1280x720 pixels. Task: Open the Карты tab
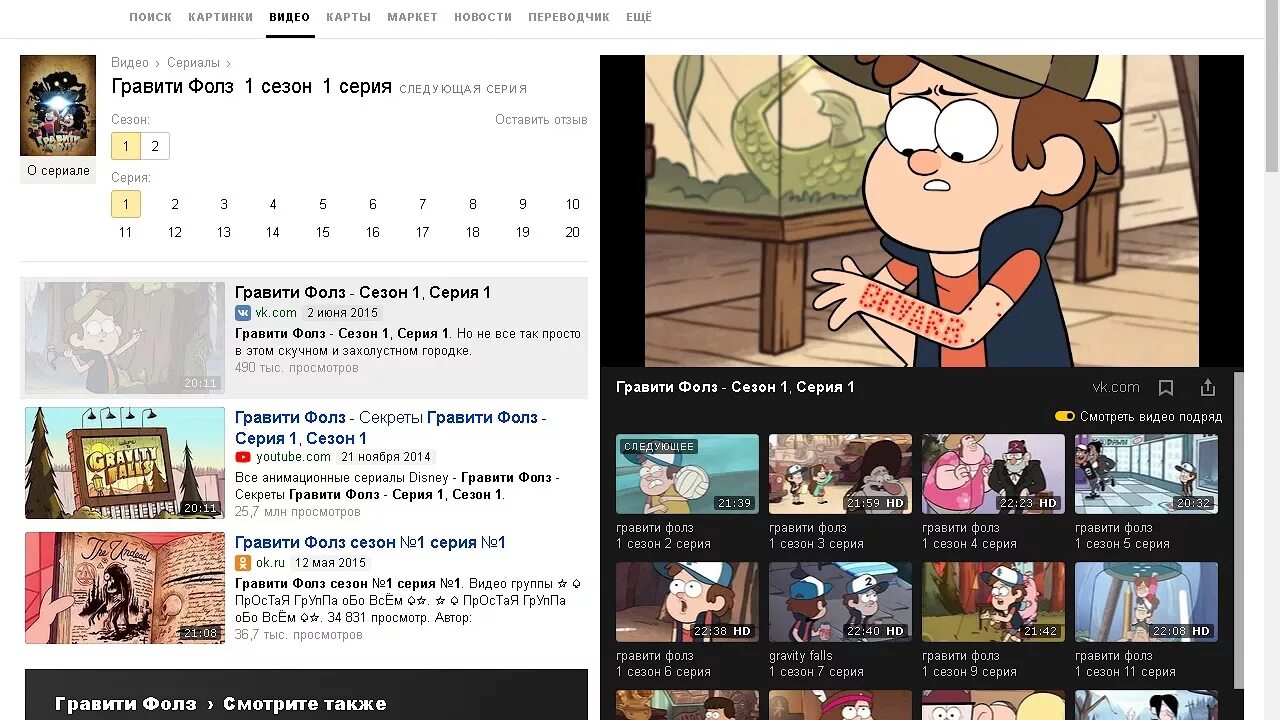pyautogui.click(x=348, y=17)
